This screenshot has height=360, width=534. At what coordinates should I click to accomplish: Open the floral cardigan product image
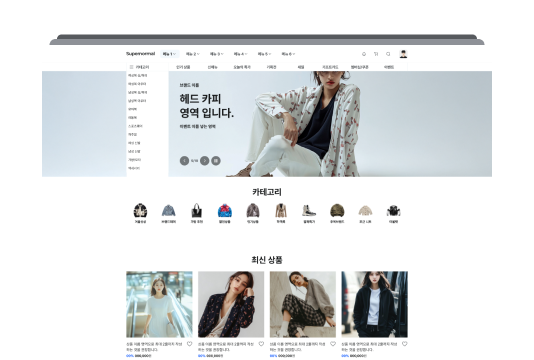tap(231, 304)
